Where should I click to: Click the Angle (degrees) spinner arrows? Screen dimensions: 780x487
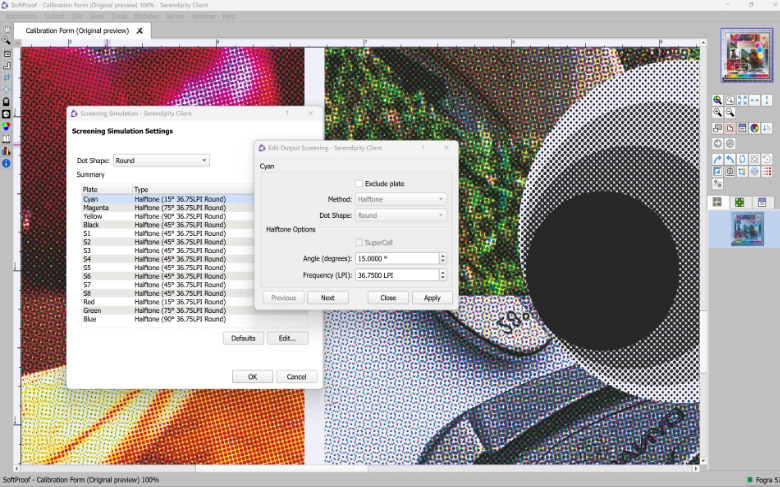point(443,258)
